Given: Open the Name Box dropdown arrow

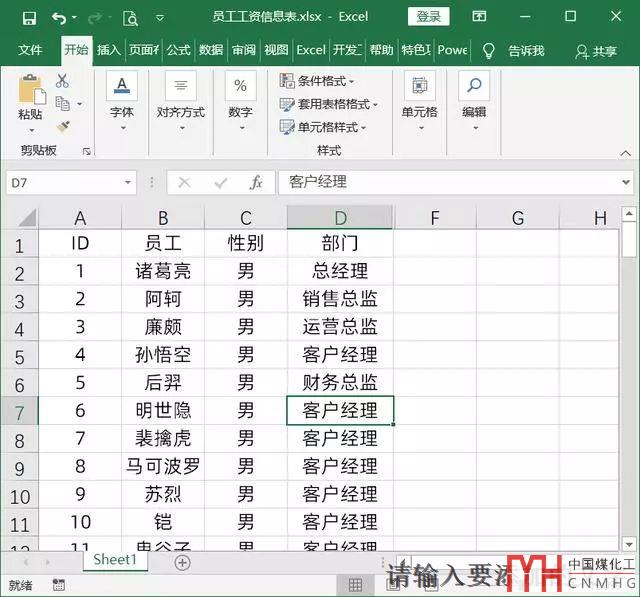Looking at the screenshot, I should coord(127,183).
